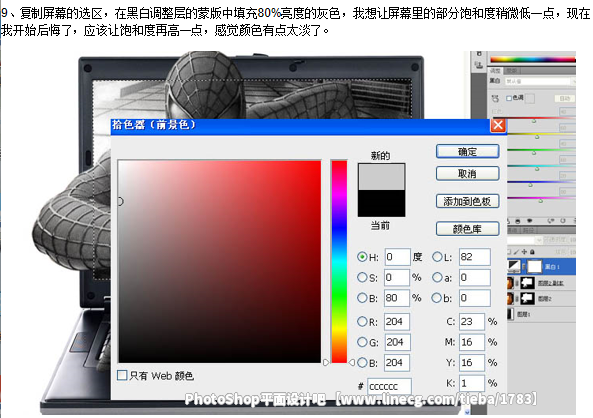Click the cyans slider handle
This screenshot has width=593, height=418.
[537, 169]
